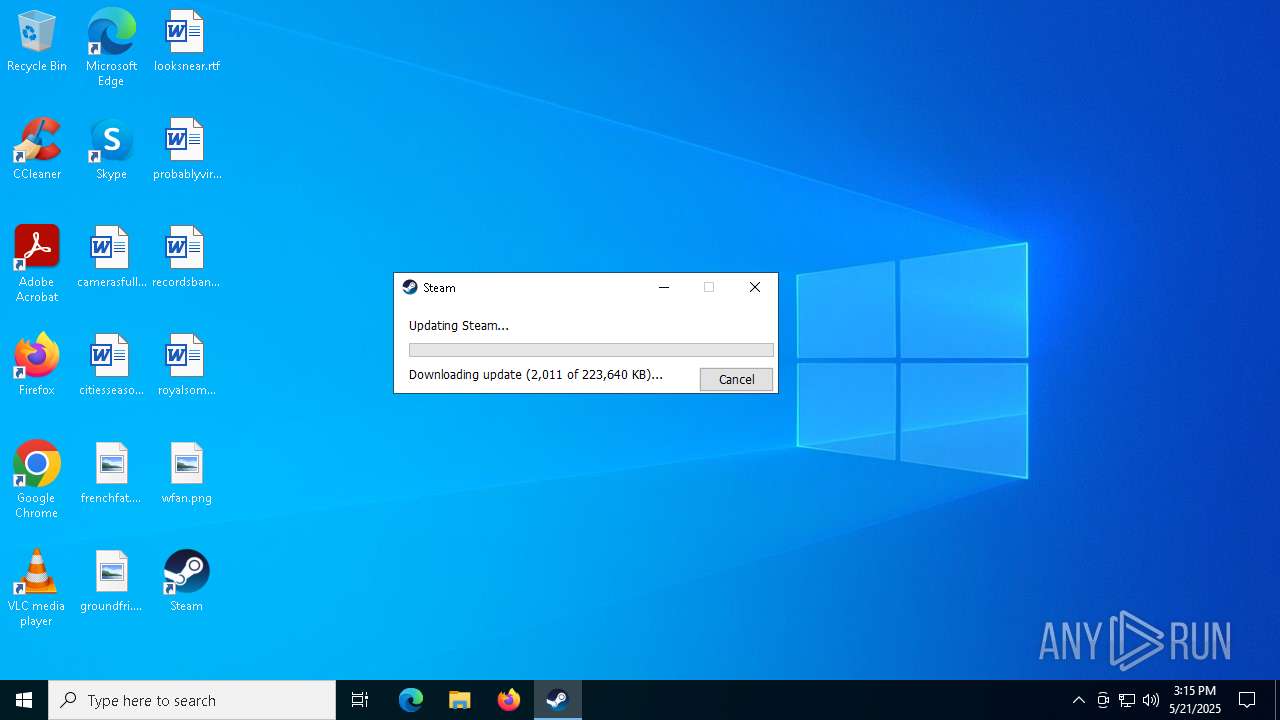Select the Firefox desktop shortcut
This screenshot has height=720, width=1280.
click(x=37, y=365)
